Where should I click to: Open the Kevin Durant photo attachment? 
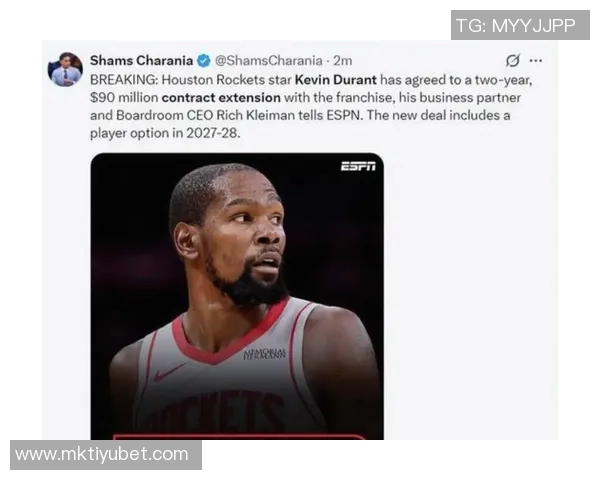[237, 296]
